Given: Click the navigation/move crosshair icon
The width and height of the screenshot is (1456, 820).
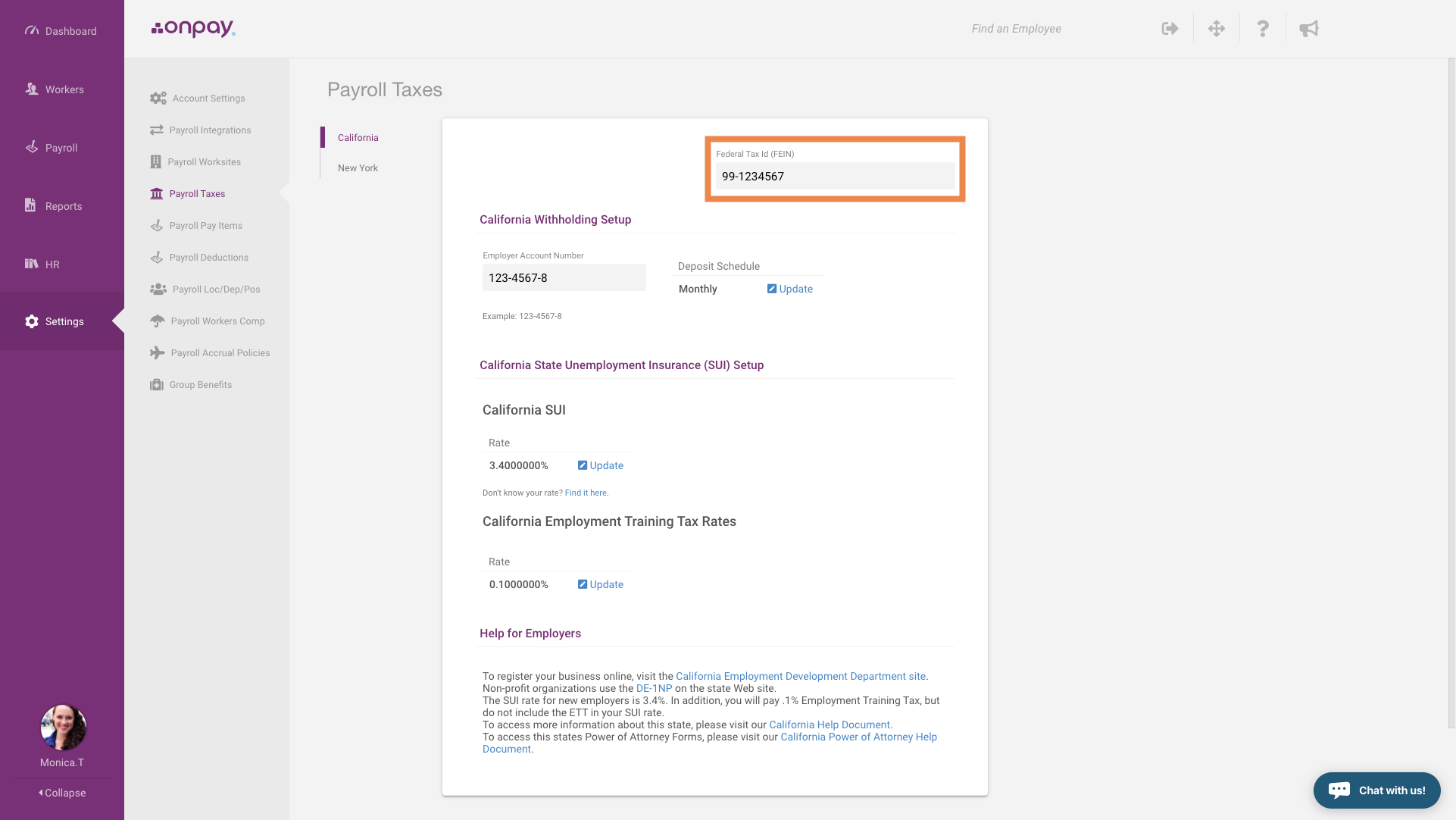Looking at the screenshot, I should (x=1217, y=29).
